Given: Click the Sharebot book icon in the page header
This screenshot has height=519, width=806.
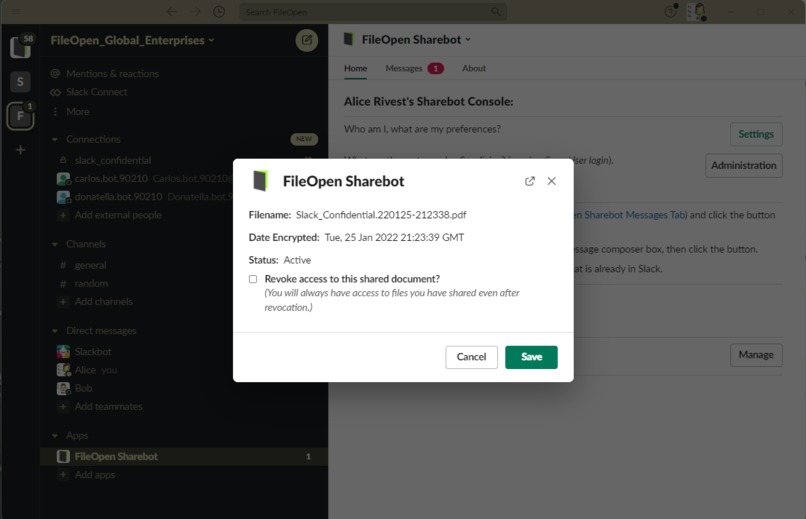Looking at the screenshot, I should coord(349,39).
